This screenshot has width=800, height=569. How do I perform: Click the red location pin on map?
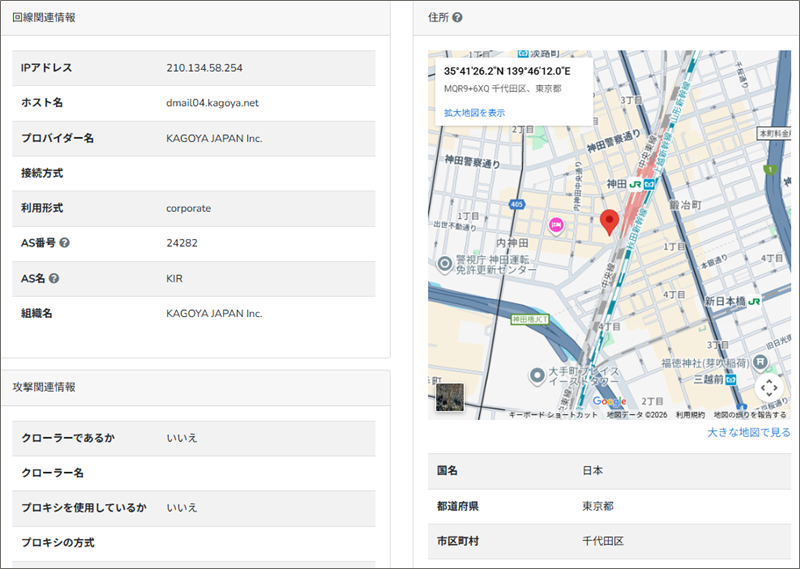pyautogui.click(x=609, y=222)
